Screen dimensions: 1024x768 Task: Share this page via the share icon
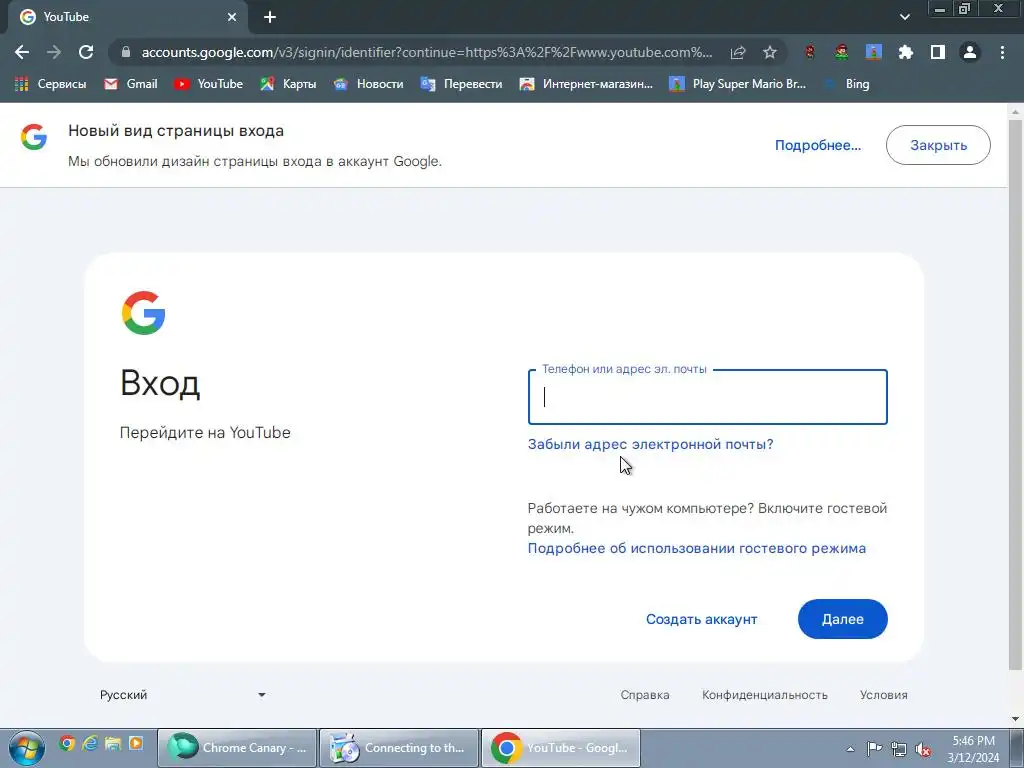tap(738, 52)
